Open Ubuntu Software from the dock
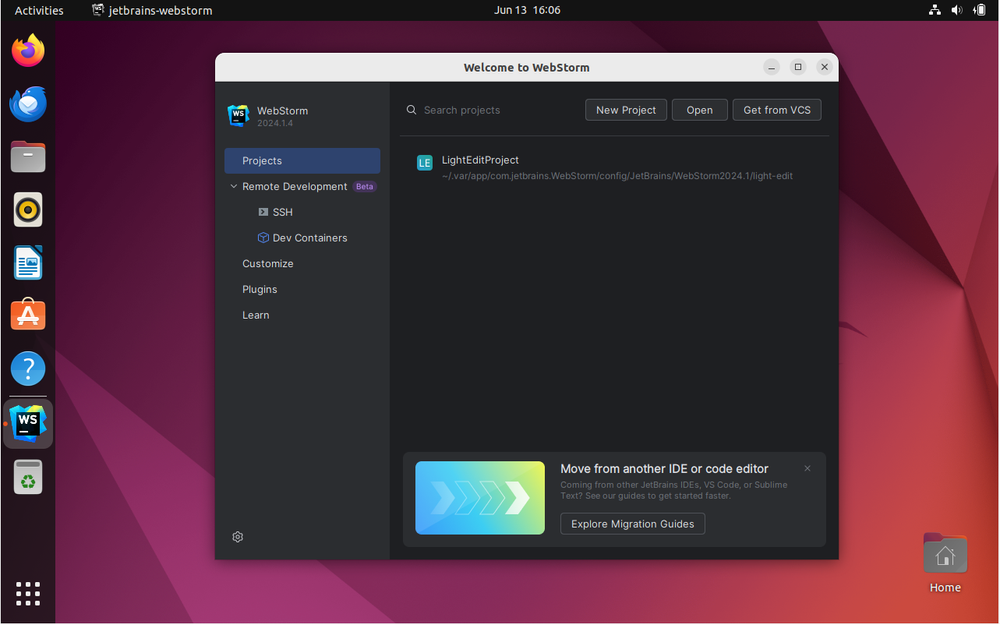The image size is (1000, 624). coord(28,315)
